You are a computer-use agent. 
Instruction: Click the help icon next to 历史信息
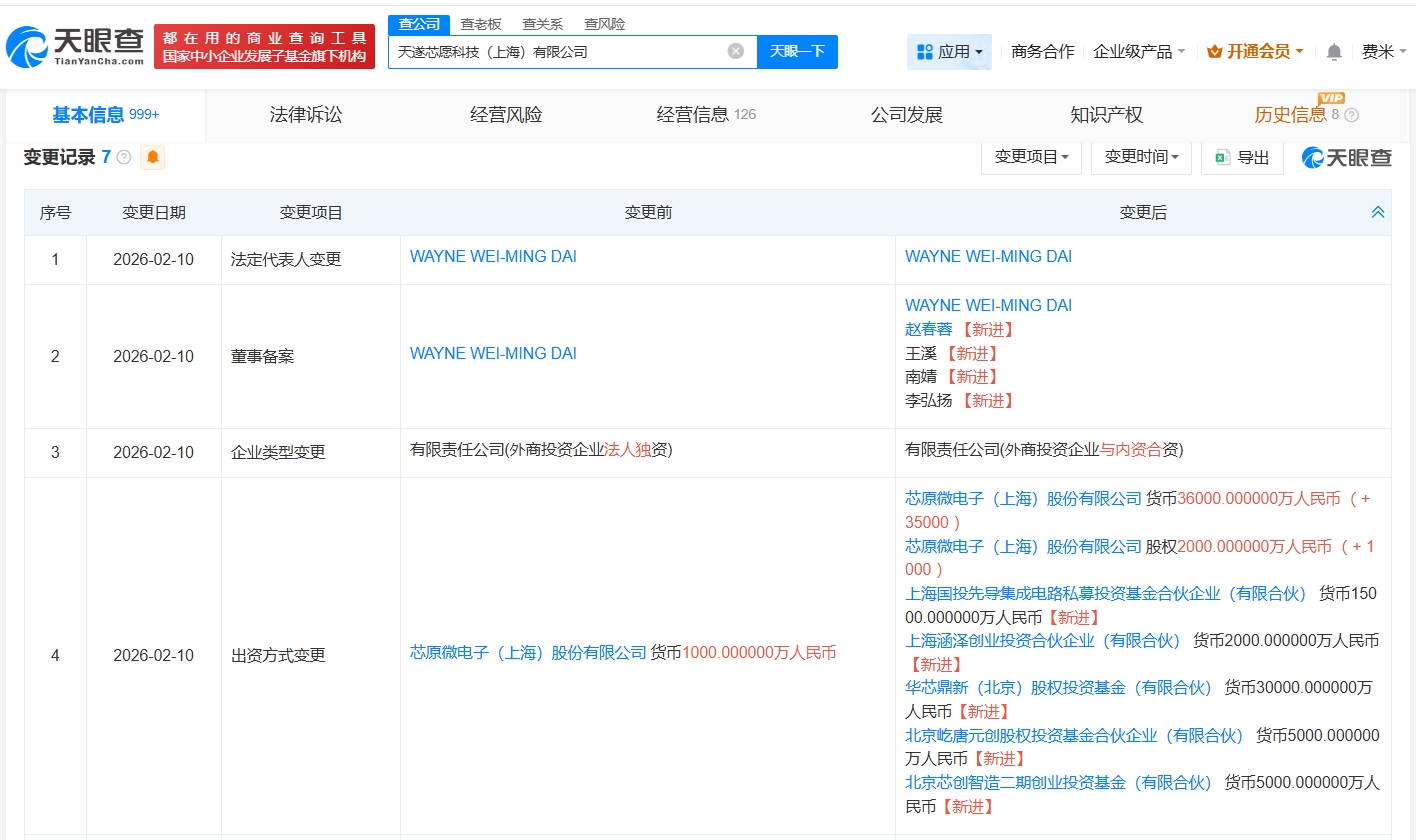pyautogui.click(x=1351, y=115)
